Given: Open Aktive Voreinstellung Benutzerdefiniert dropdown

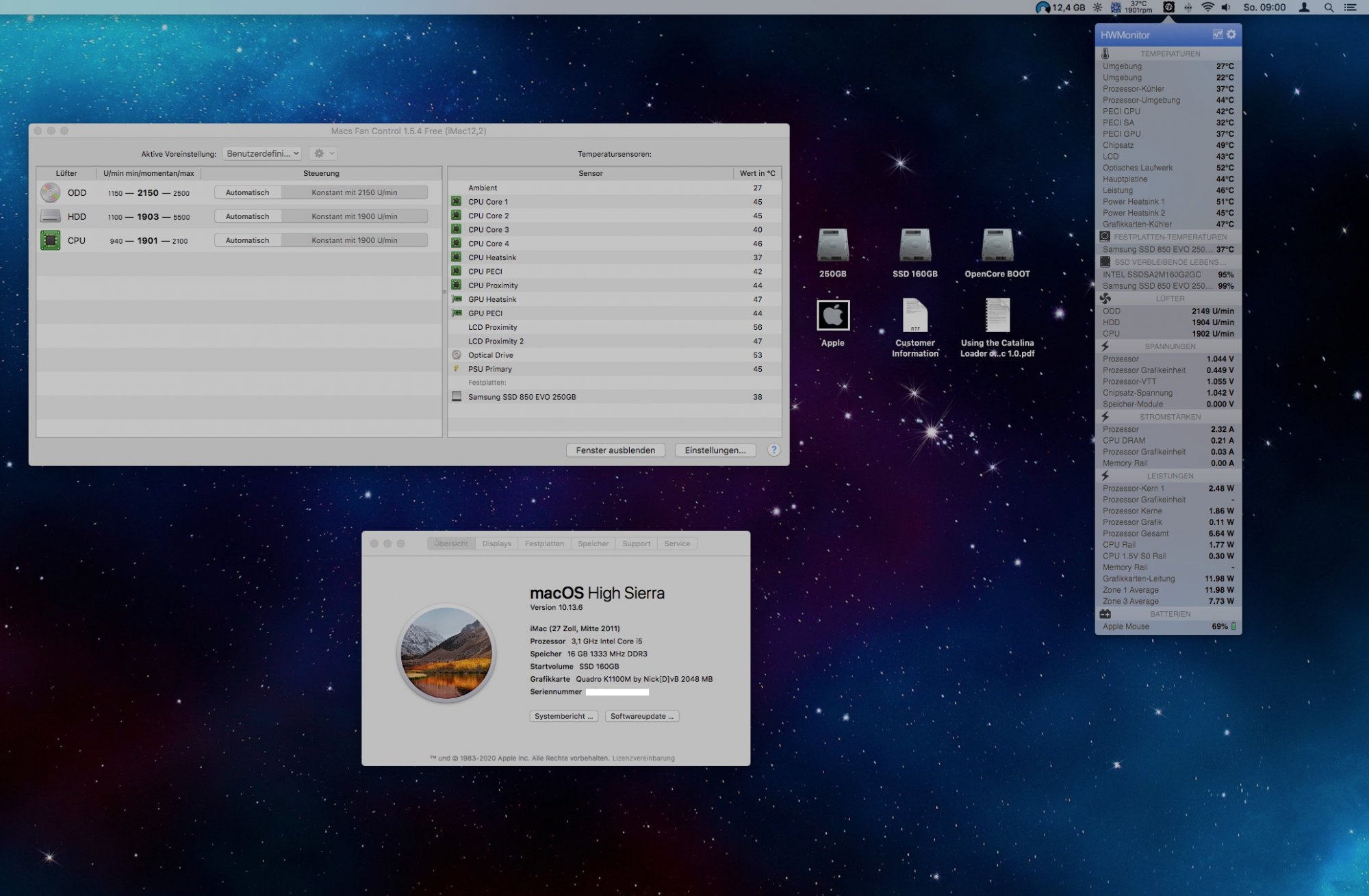Looking at the screenshot, I should [x=262, y=153].
